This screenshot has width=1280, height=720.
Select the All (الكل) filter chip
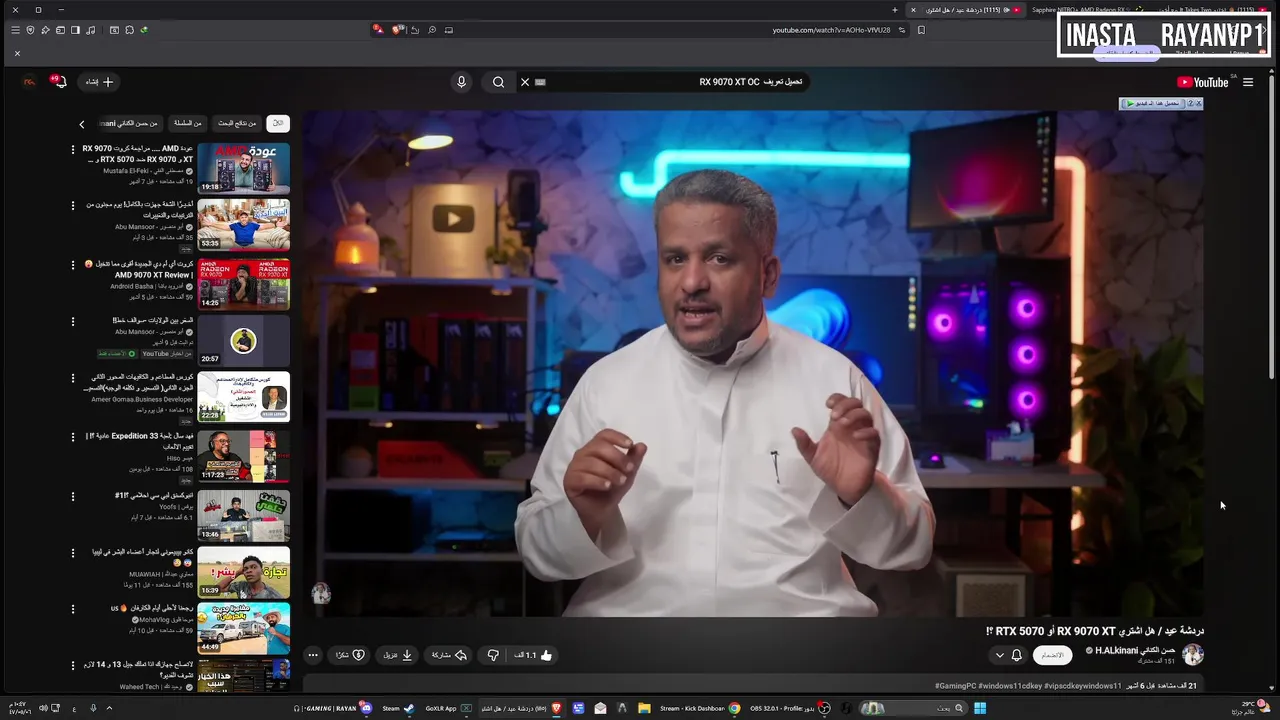pyautogui.click(x=278, y=123)
